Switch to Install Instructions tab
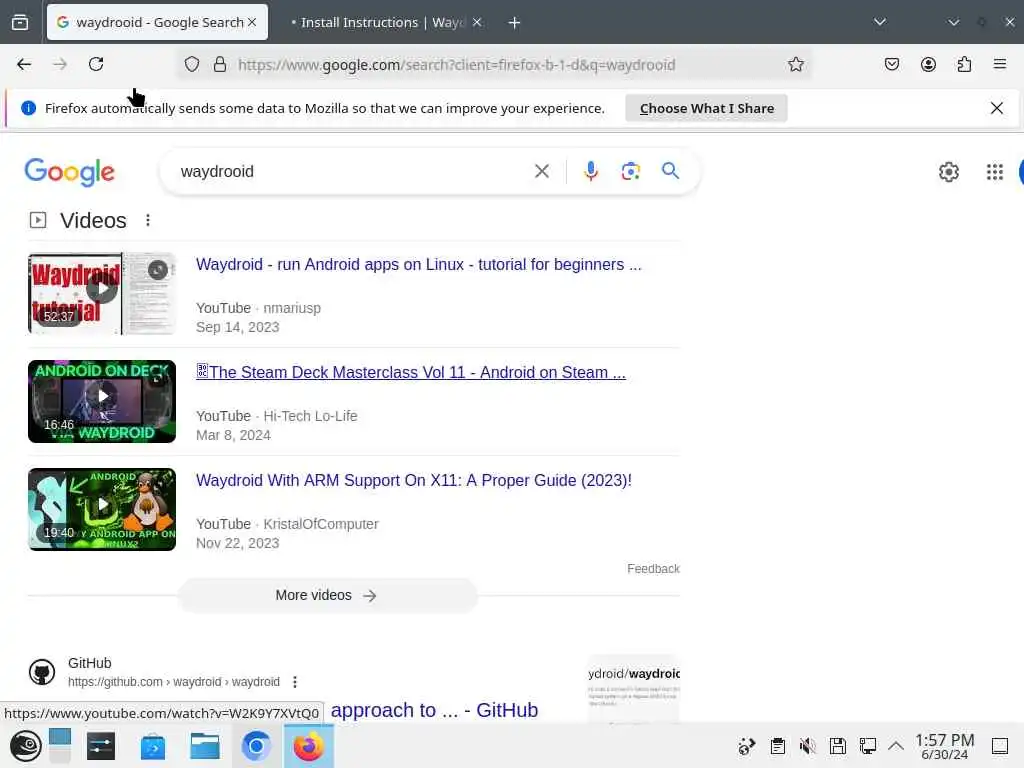 pos(385,22)
